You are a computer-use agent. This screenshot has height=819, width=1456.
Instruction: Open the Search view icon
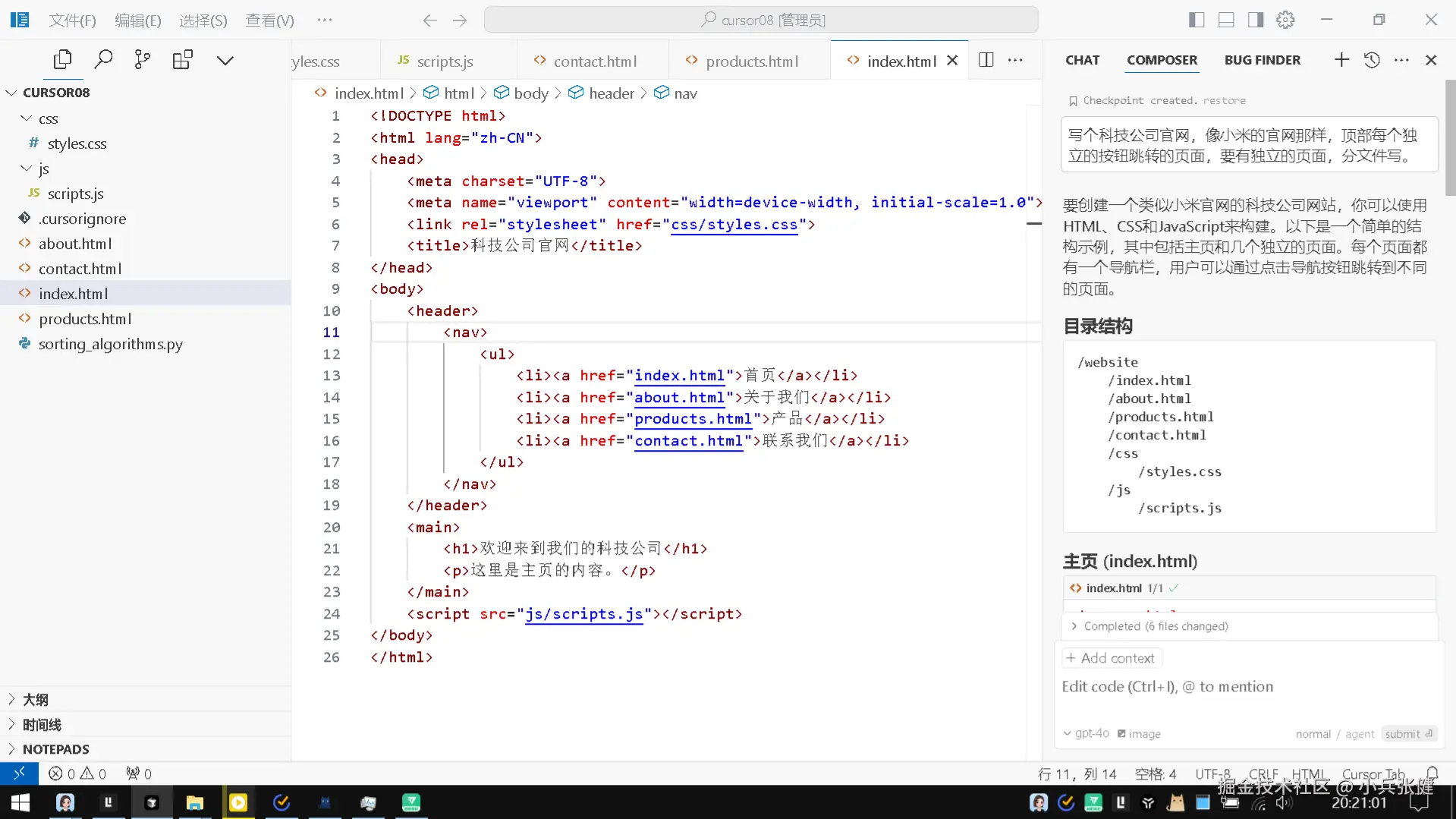(103, 60)
